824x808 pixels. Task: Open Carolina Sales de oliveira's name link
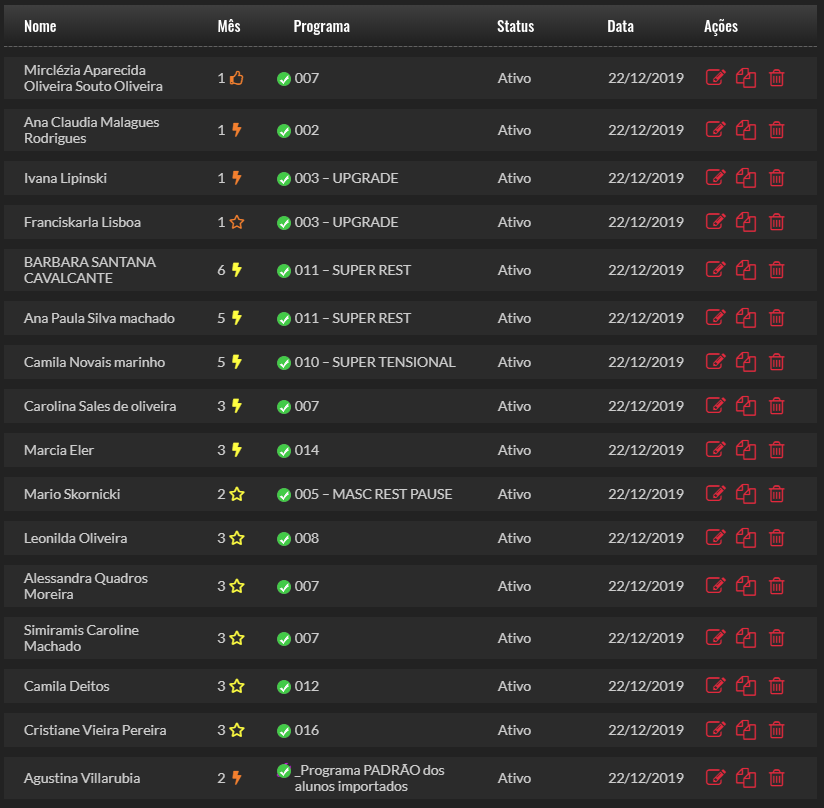[100, 406]
